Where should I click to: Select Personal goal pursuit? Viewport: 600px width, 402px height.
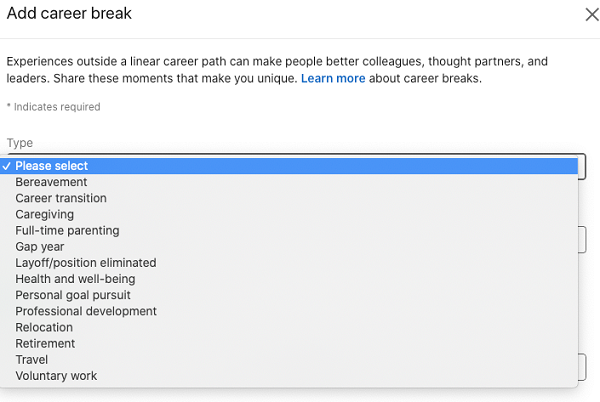click(x=289, y=295)
